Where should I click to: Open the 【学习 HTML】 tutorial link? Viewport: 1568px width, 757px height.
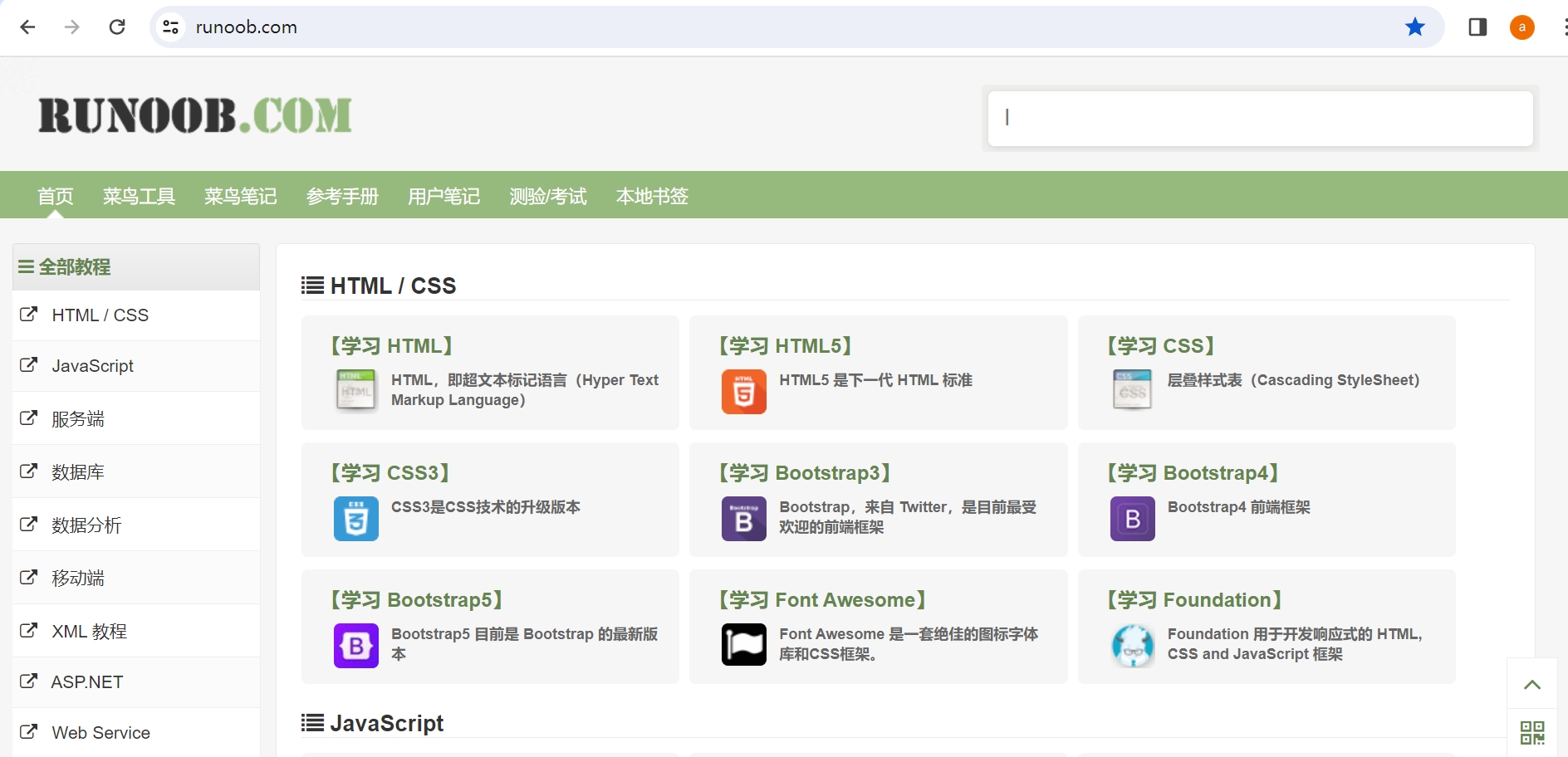[x=392, y=346]
